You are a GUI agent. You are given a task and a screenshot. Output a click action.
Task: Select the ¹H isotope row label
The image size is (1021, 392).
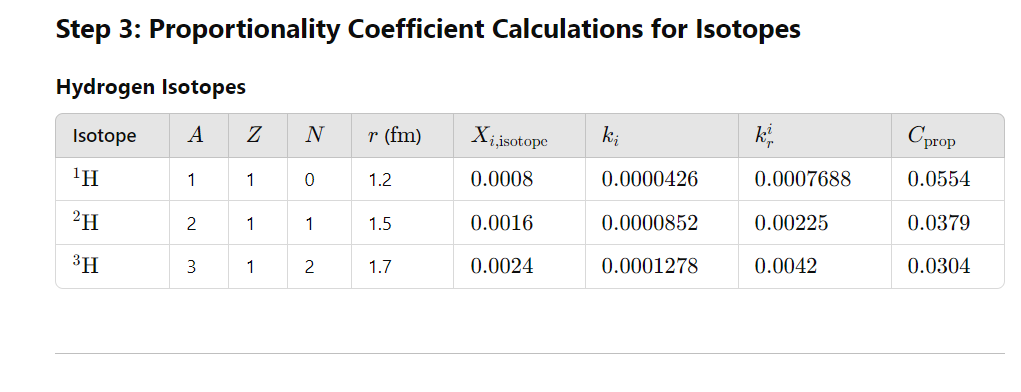pyautogui.click(x=86, y=178)
